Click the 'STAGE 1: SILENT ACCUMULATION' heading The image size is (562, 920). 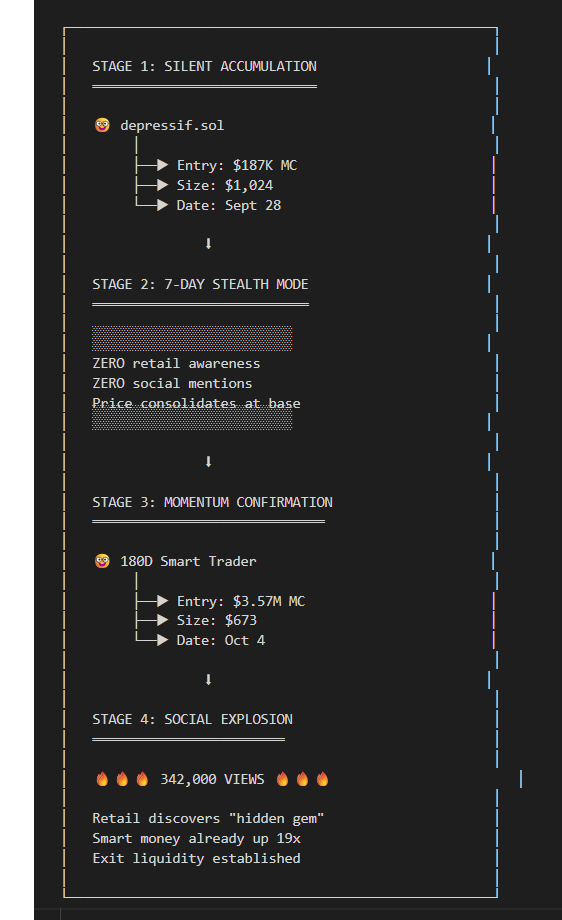pos(204,66)
